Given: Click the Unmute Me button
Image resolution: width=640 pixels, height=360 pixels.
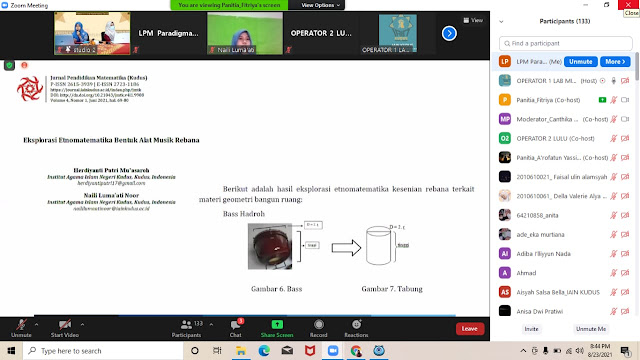Looking at the screenshot, I should 591,329.
